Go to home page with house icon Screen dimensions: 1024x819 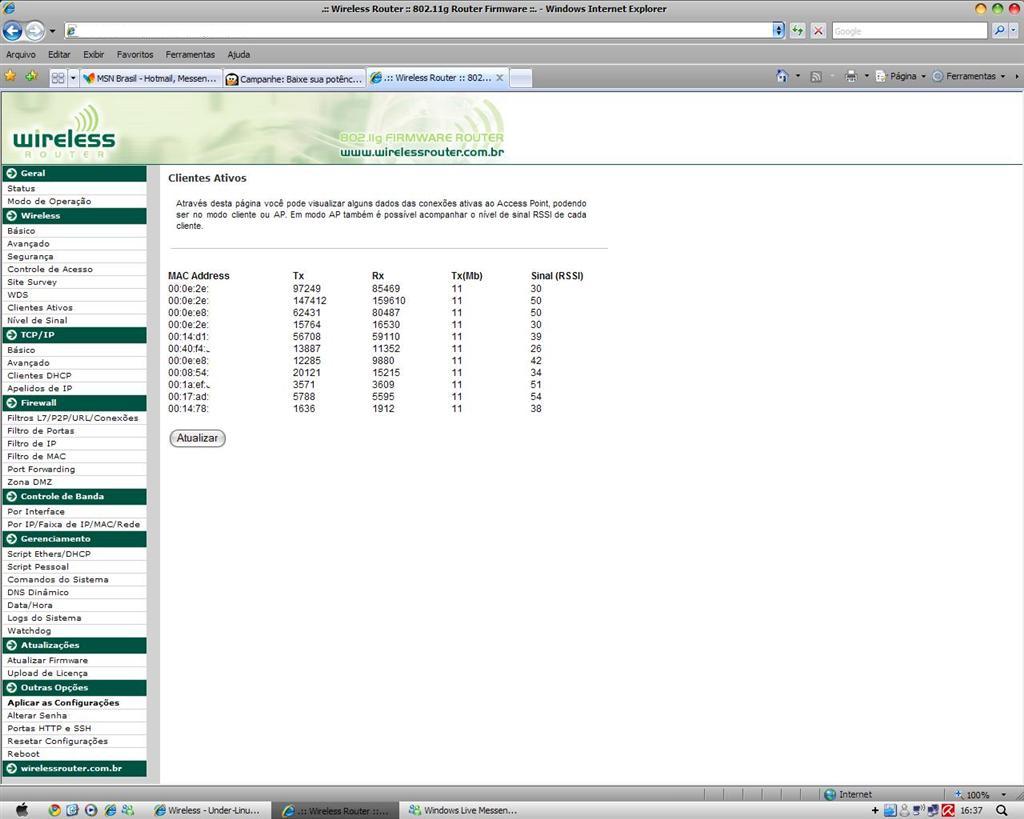coord(782,76)
